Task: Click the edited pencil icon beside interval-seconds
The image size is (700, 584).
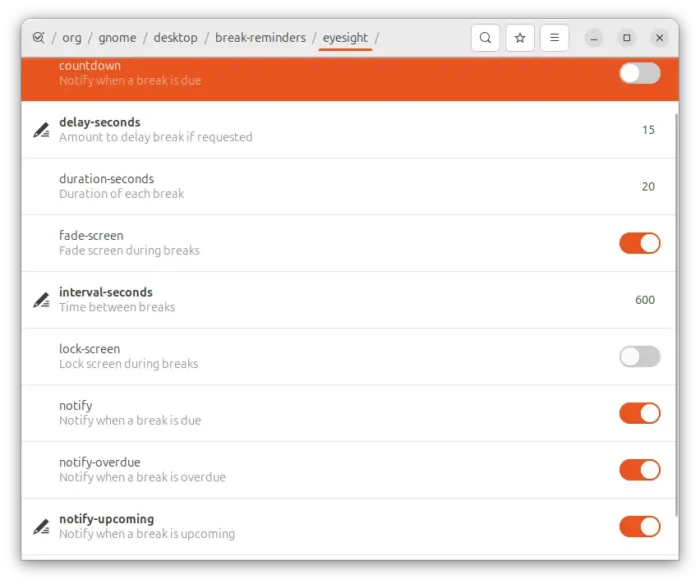Action: tap(42, 300)
